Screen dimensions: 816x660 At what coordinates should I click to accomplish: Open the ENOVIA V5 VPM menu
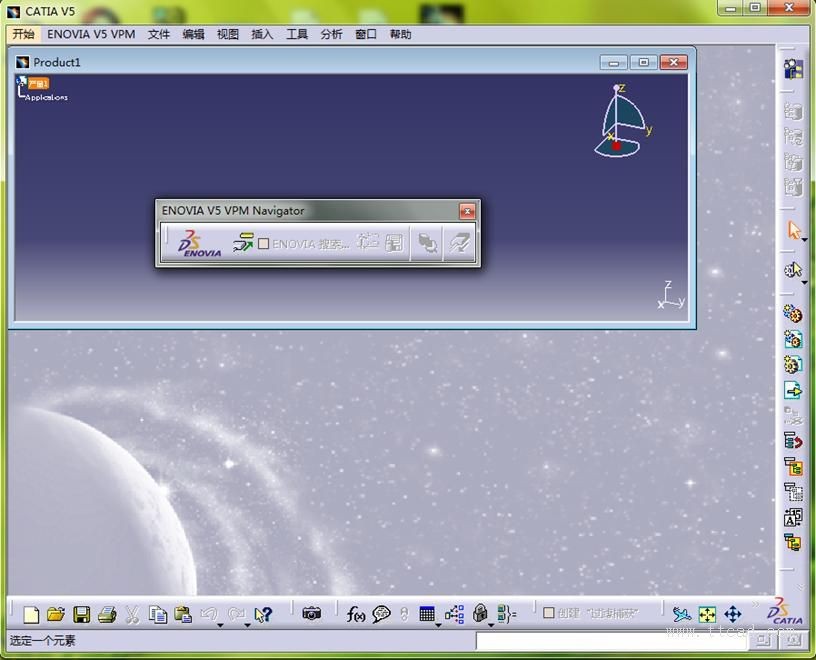coord(90,33)
